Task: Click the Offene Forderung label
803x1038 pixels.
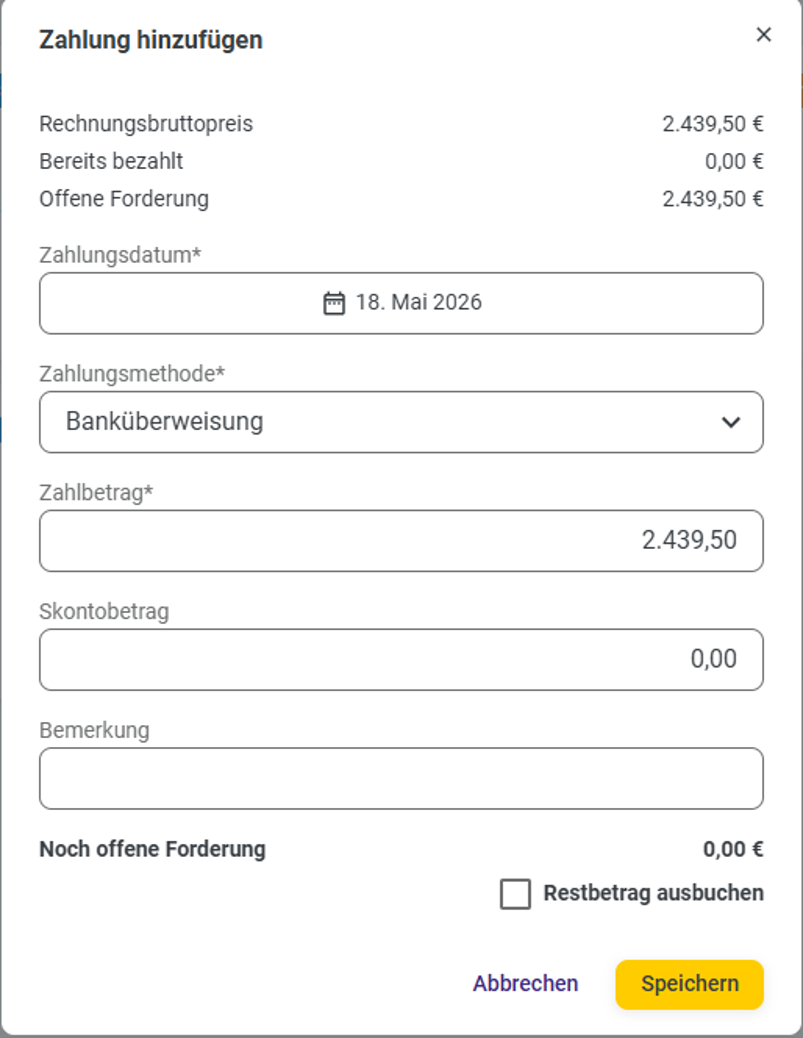Action: [x=124, y=199]
